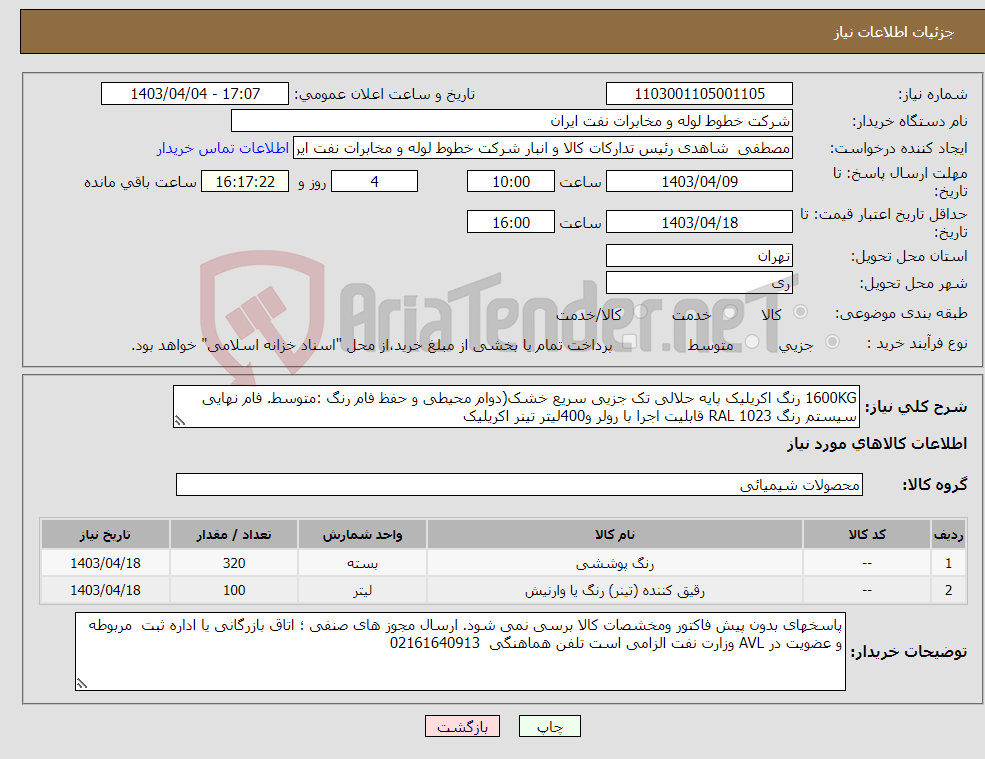Click the date cell in the thinner row

(x=106, y=590)
